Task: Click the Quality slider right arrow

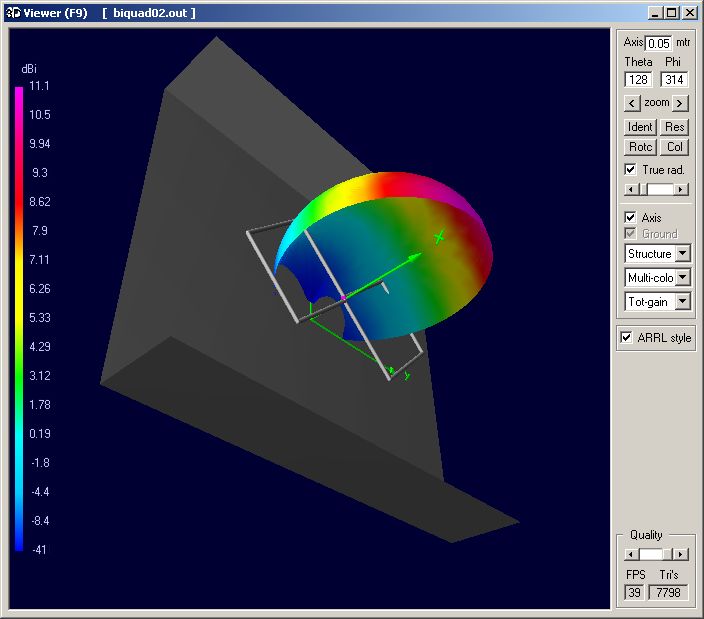Action: pos(681,554)
